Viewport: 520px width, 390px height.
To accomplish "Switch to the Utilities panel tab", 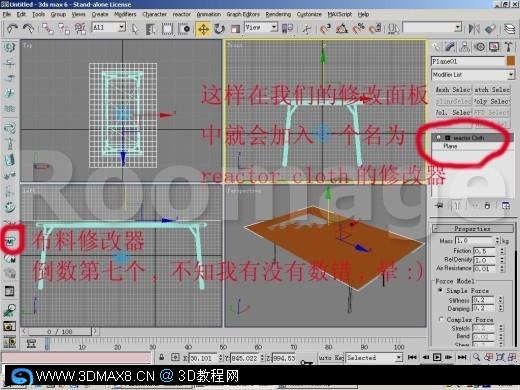I will 508,47.
